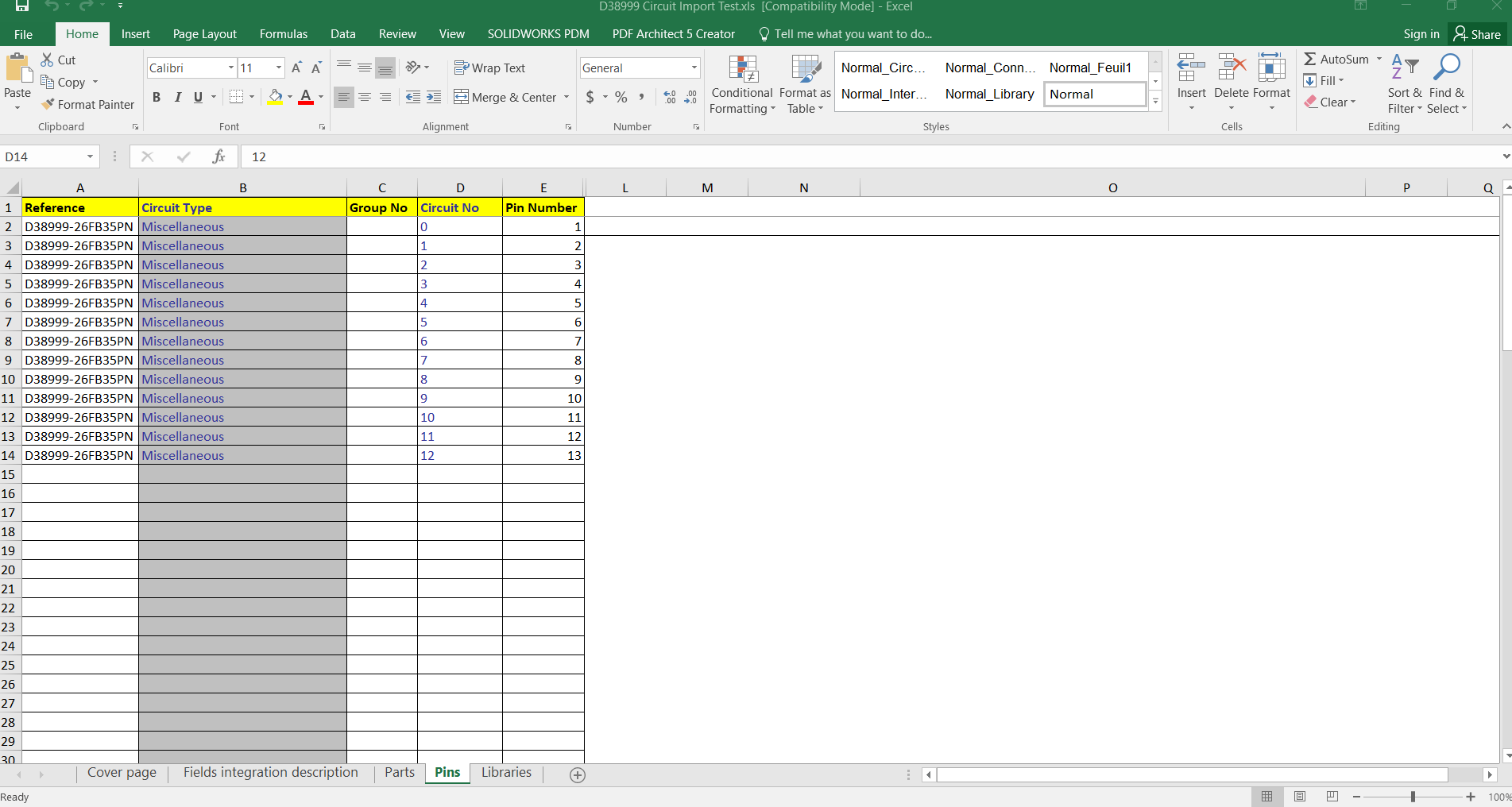The height and width of the screenshot is (807, 1512).
Task: Switch to the Libraries sheet tab
Action: click(x=506, y=772)
